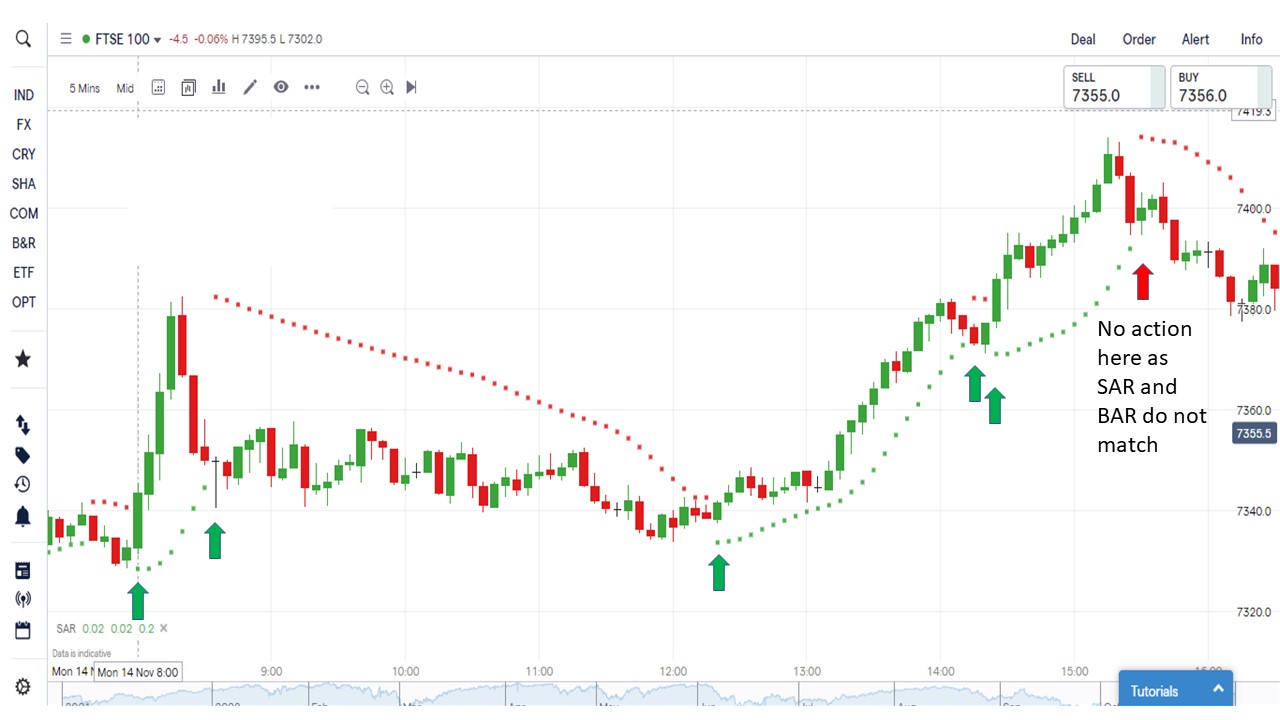Select the pencil drawing tool
This screenshot has height=720, width=1280.
(x=250, y=87)
